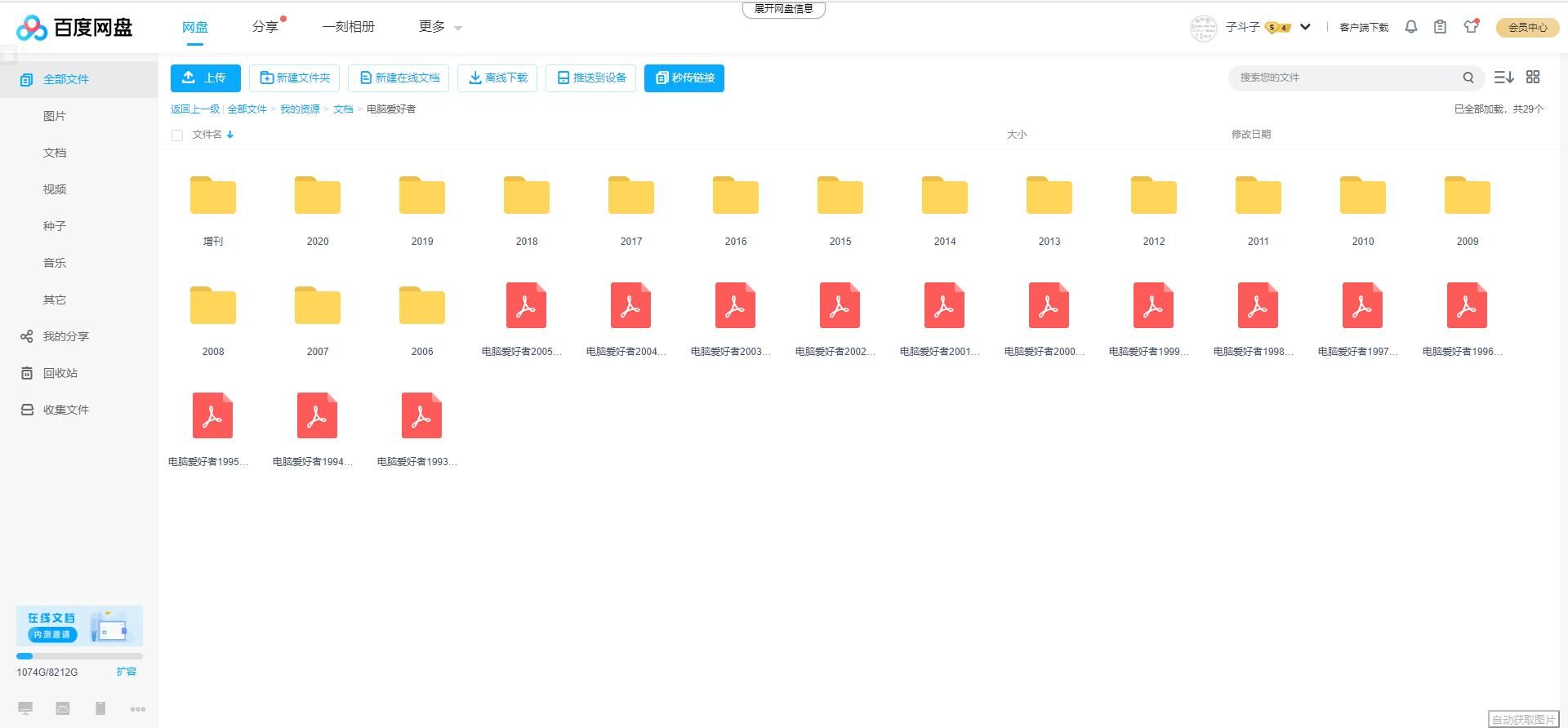The width and height of the screenshot is (1568, 728).
Task: Open the 一刻相册 tab
Action: [x=348, y=27]
